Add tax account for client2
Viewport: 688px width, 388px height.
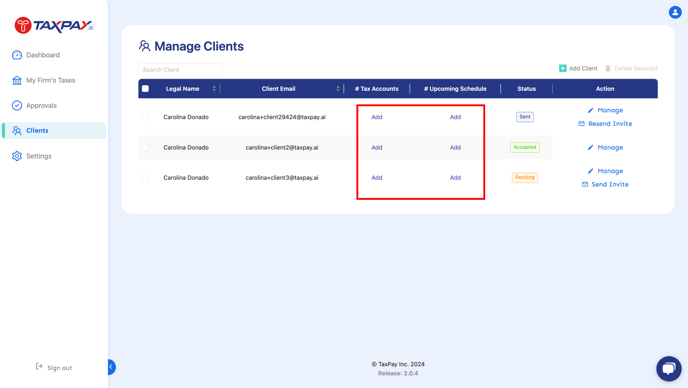376,147
